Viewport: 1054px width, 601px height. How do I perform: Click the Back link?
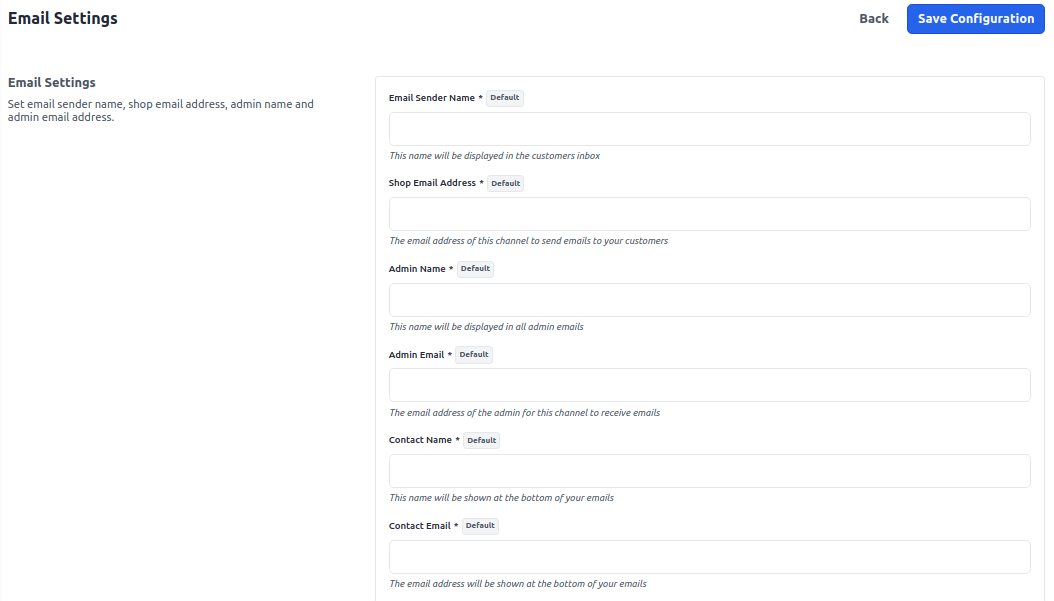[873, 18]
